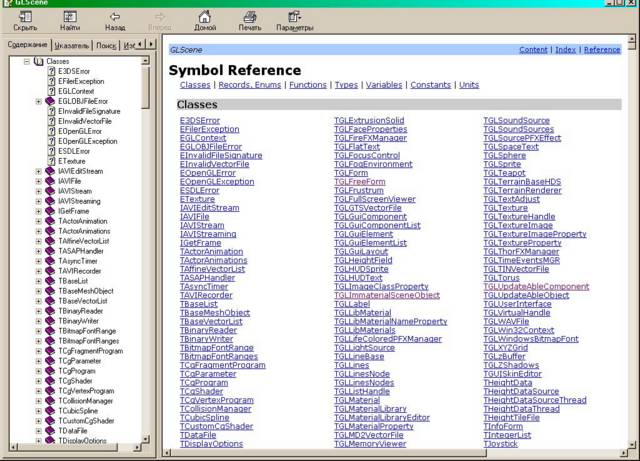Expand the TActorAnimation tree node
The width and height of the screenshot is (640, 461).
point(38,221)
